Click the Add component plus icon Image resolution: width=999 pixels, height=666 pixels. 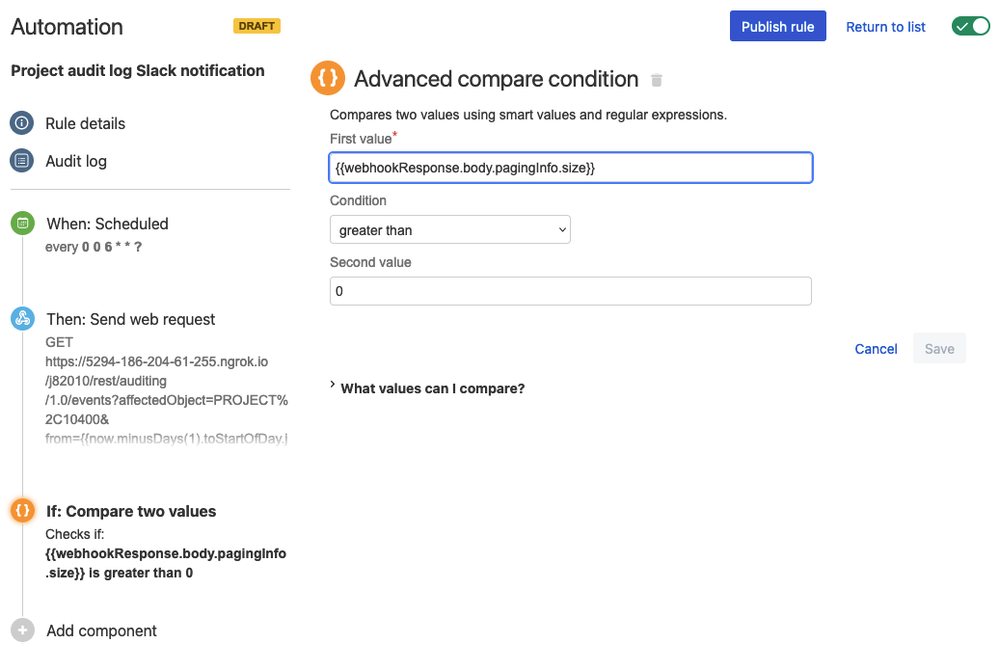22,630
